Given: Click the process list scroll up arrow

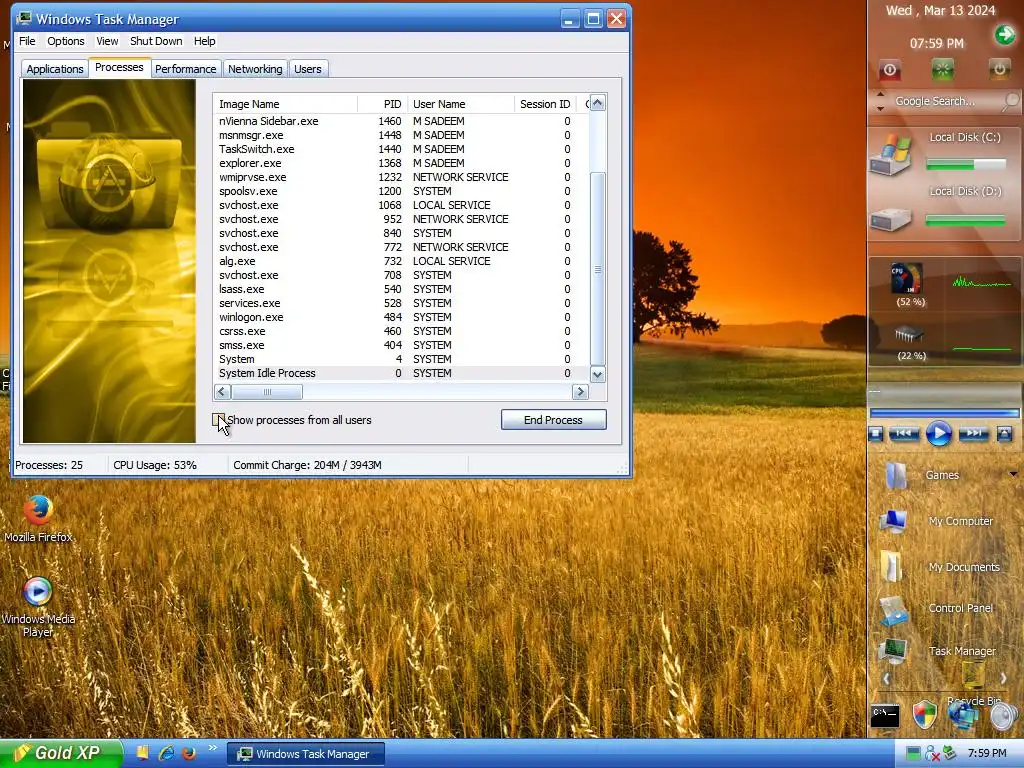Looking at the screenshot, I should [x=598, y=103].
